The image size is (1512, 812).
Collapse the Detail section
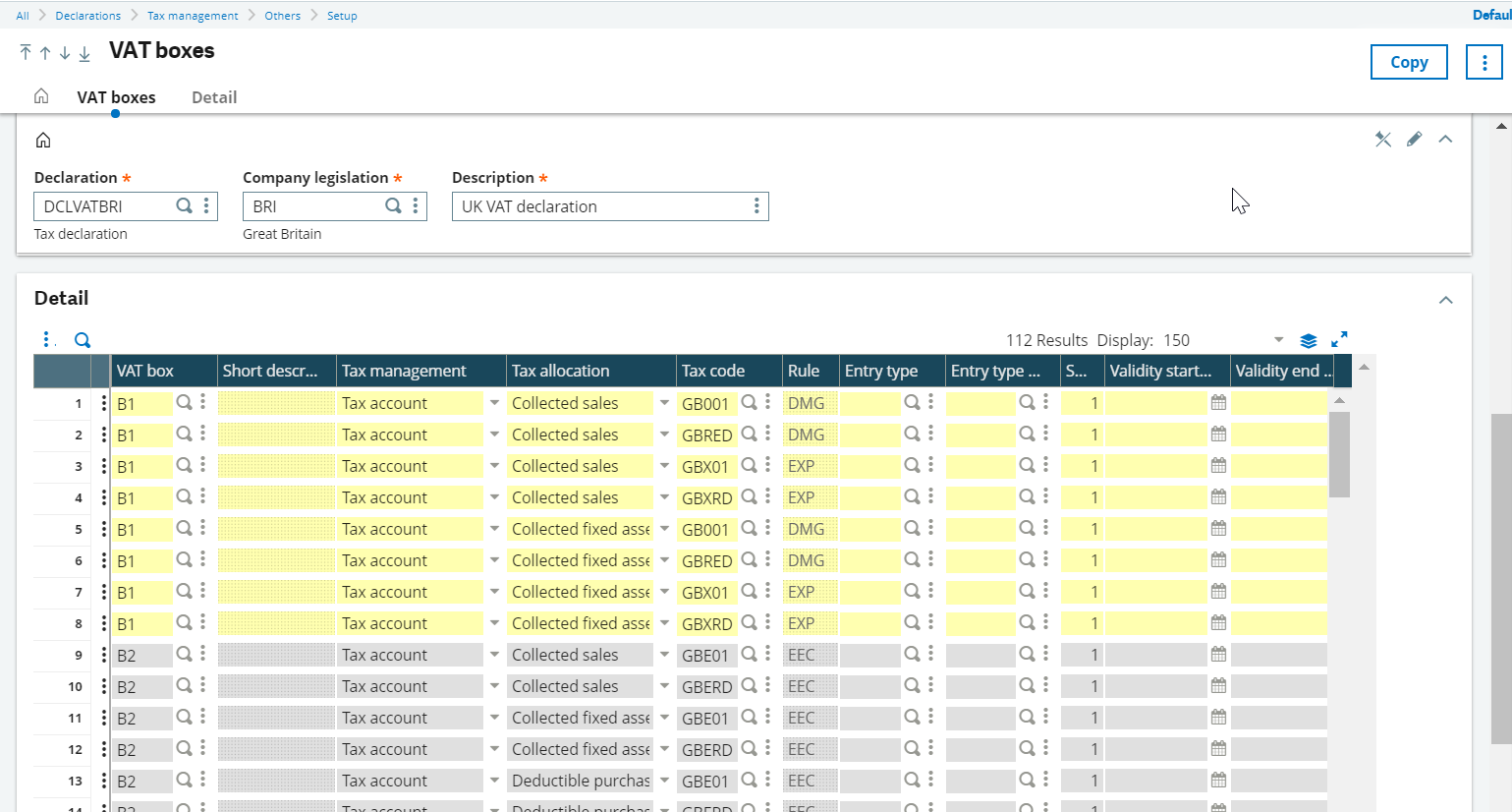pos(1445,300)
